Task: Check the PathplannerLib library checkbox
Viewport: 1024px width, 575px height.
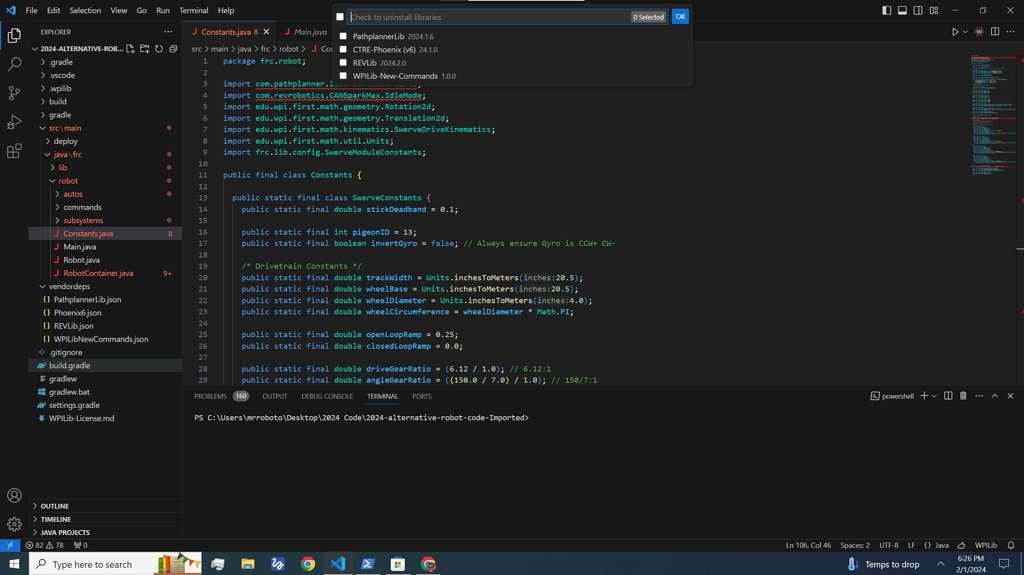Action: [x=343, y=37]
